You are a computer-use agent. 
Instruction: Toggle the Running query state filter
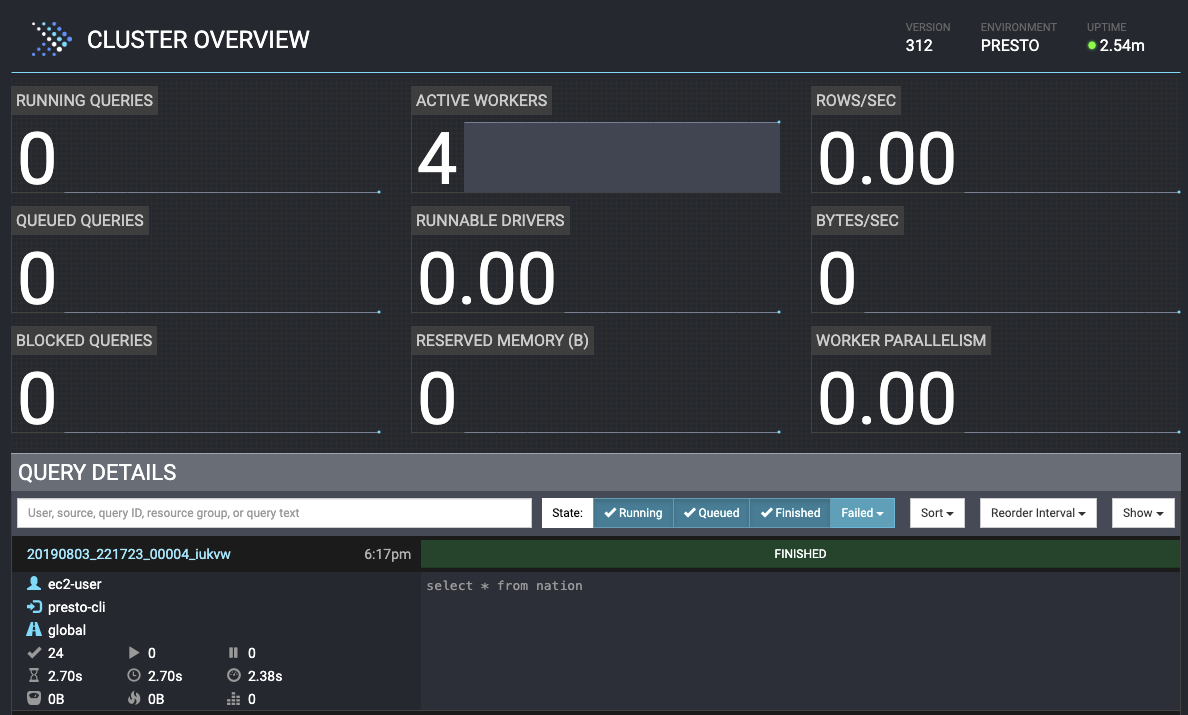pyautogui.click(x=631, y=512)
